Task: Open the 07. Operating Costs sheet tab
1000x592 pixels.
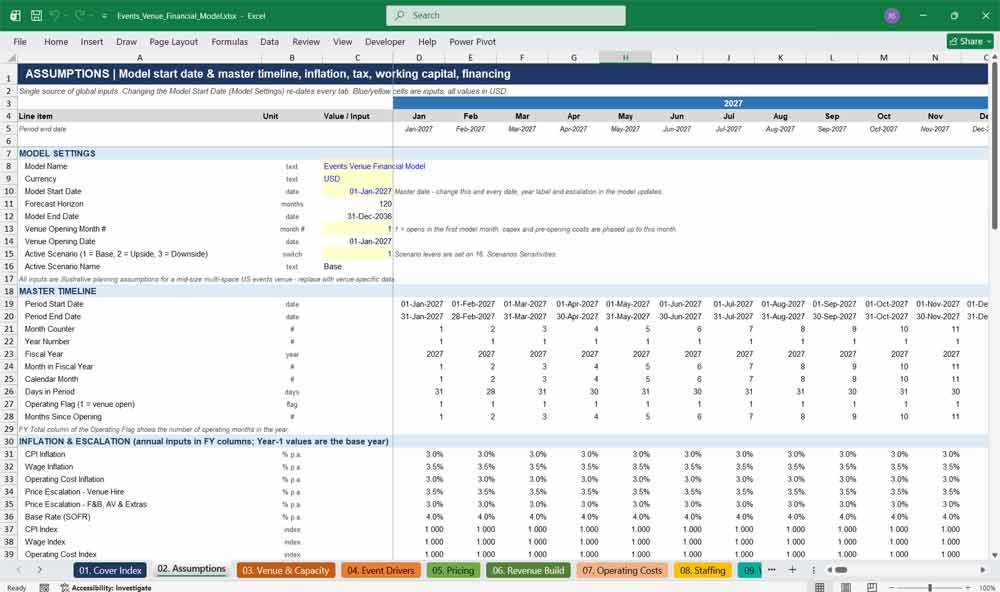Action: [x=622, y=570]
